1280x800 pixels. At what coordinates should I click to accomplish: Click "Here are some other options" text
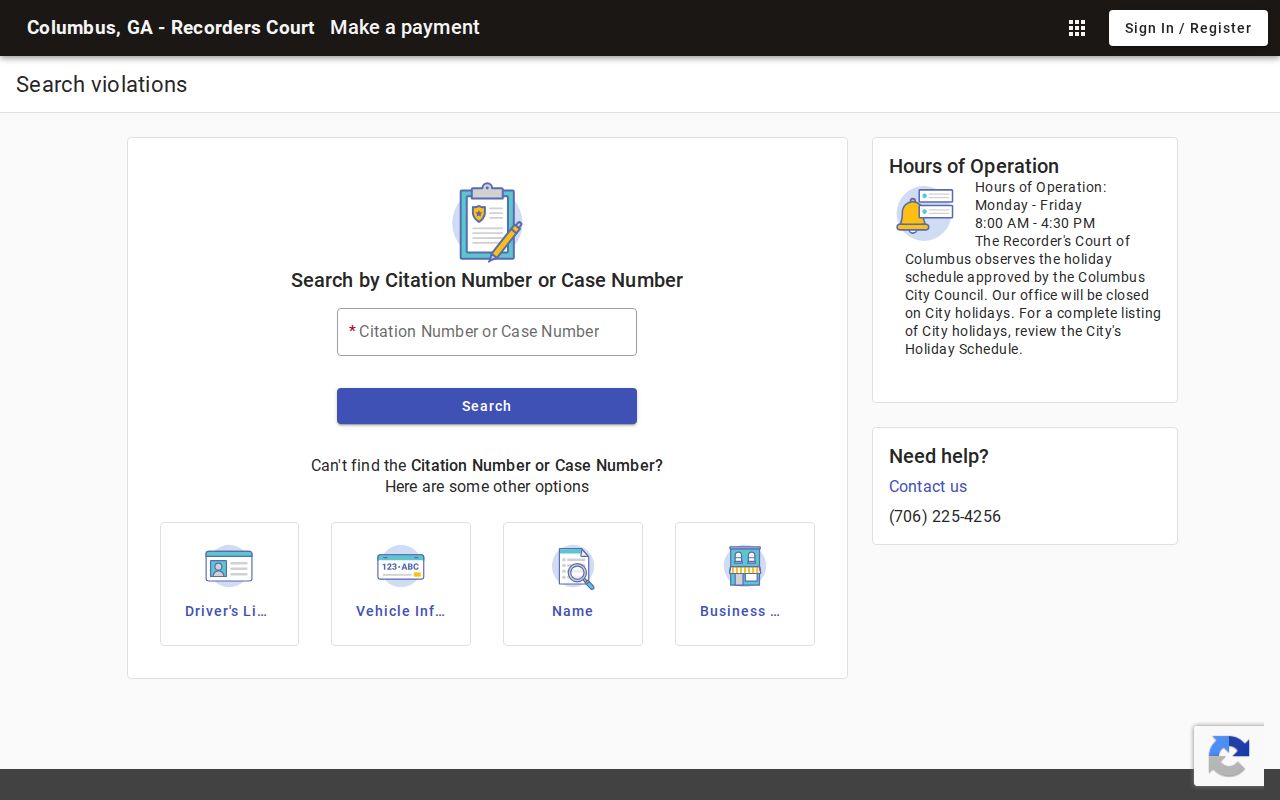[x=487, y=487]
